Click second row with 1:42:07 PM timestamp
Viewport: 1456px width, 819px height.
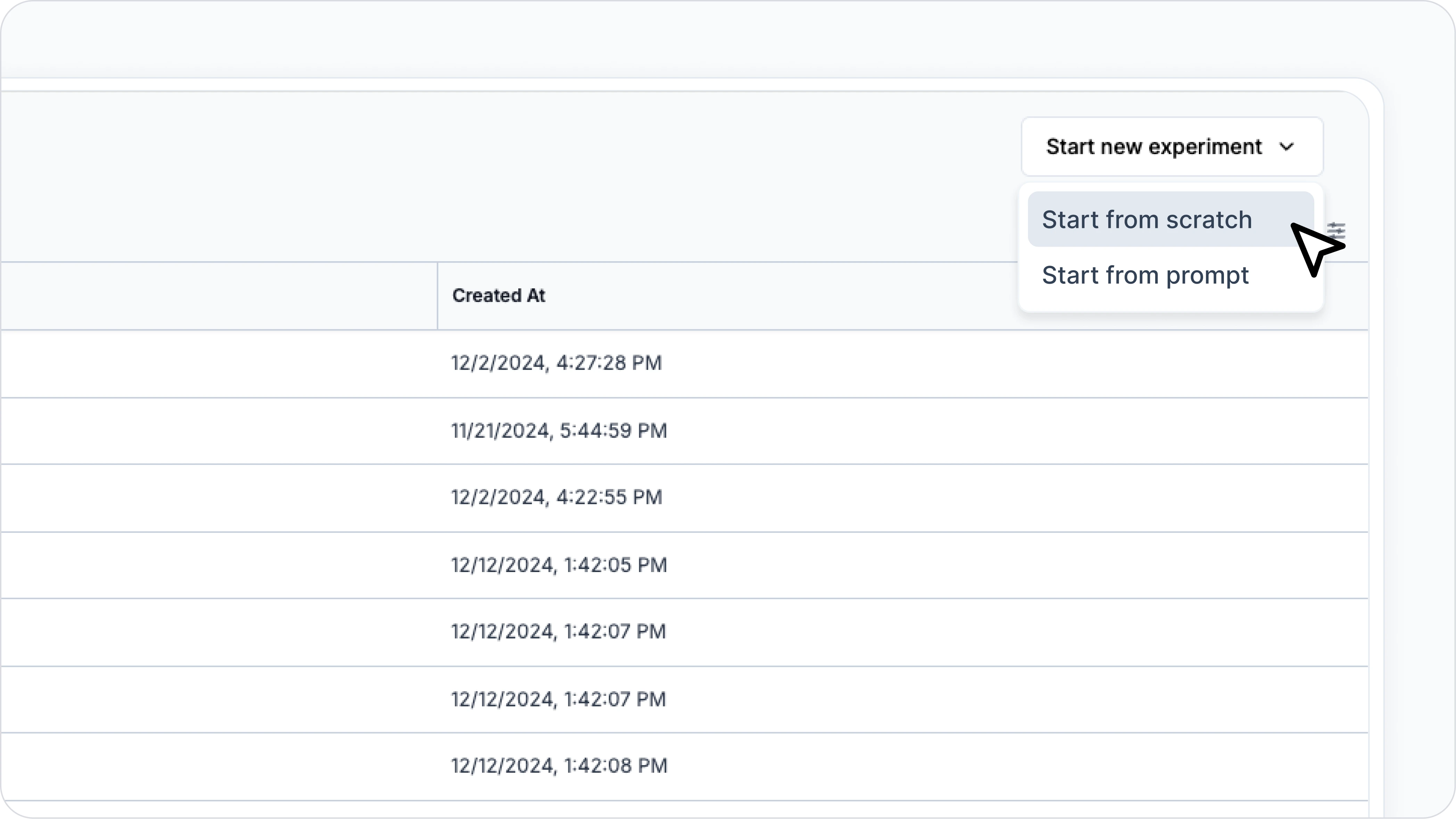click(x=558, y=699)
